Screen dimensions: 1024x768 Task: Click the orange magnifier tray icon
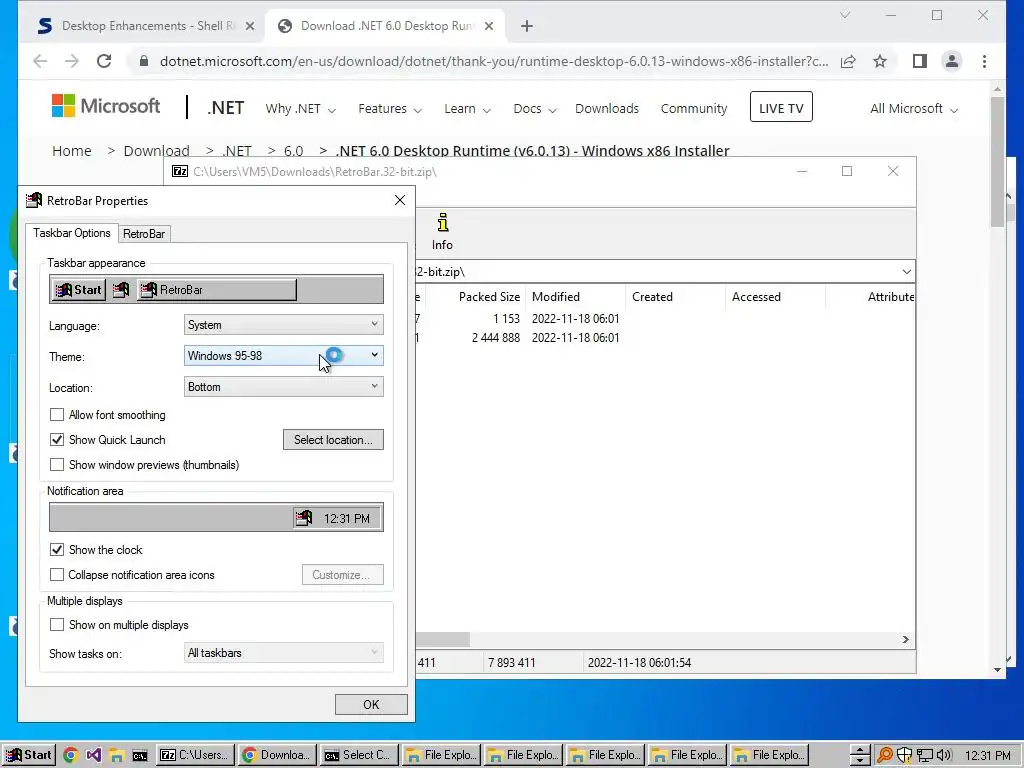click(884, 755)
